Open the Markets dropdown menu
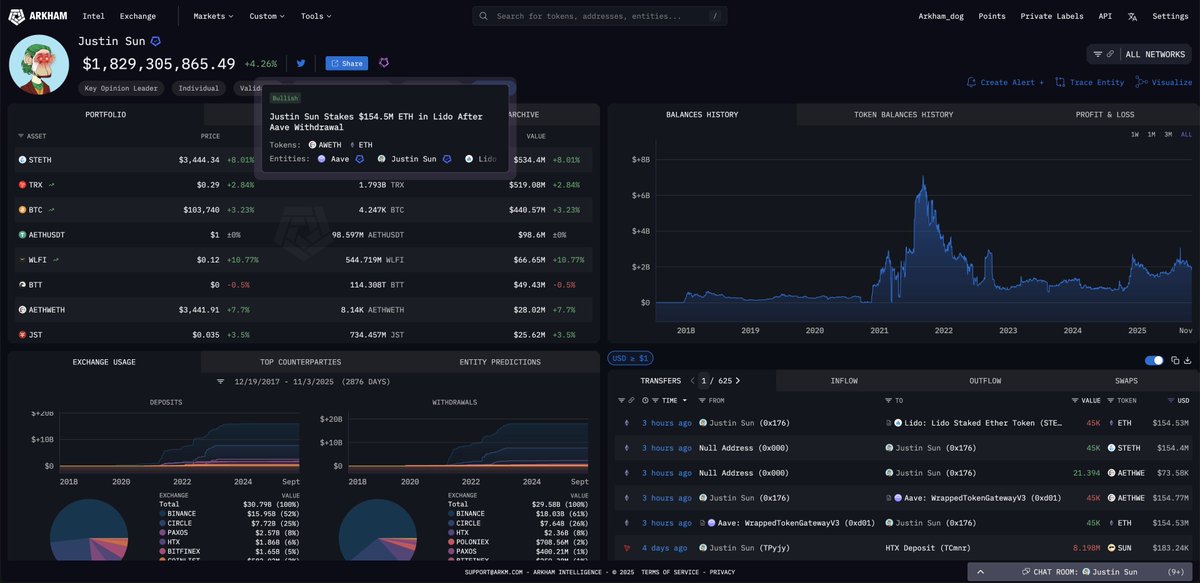The height and width of the screenshot is (583, 1200). tap(213, 16)
